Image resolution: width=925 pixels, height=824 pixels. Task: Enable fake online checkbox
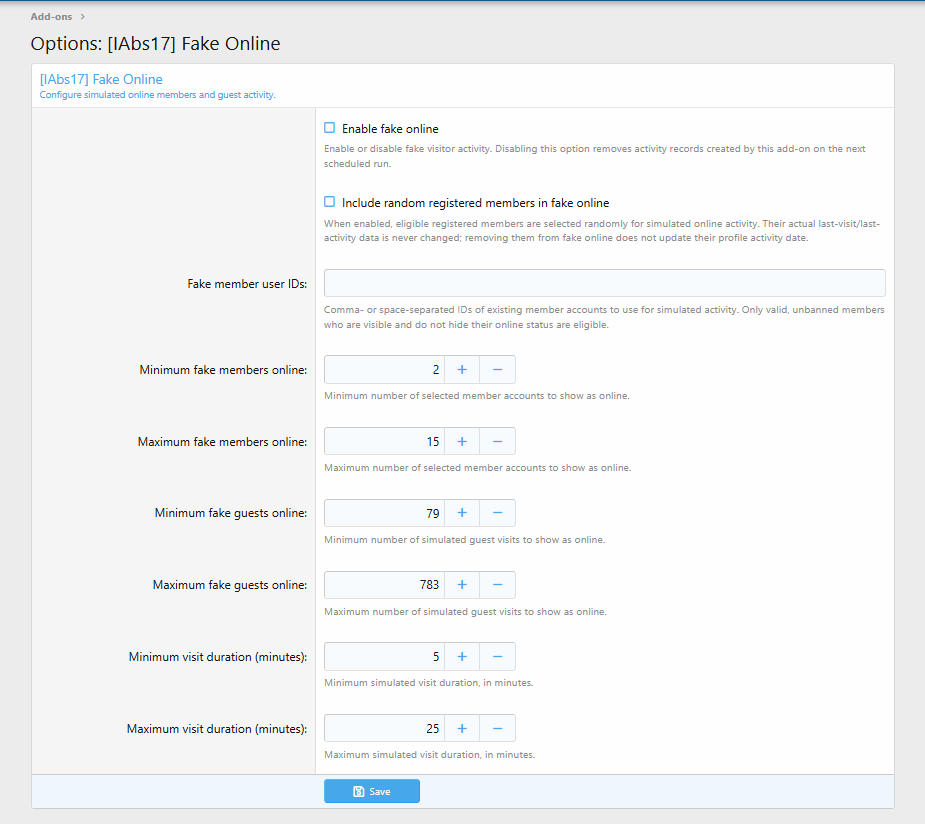pyautogui.click(x=330, y=128)
